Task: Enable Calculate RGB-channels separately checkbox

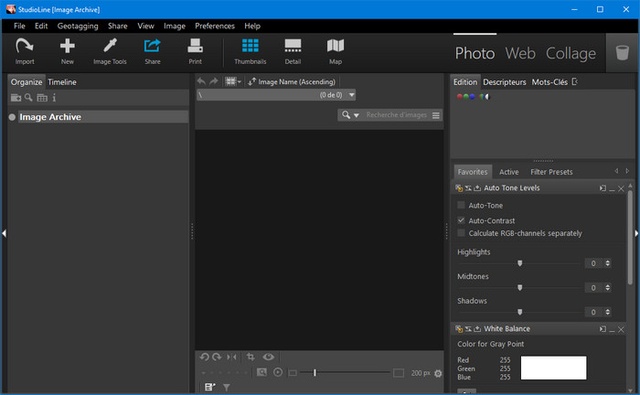Action: click(461, 233)
